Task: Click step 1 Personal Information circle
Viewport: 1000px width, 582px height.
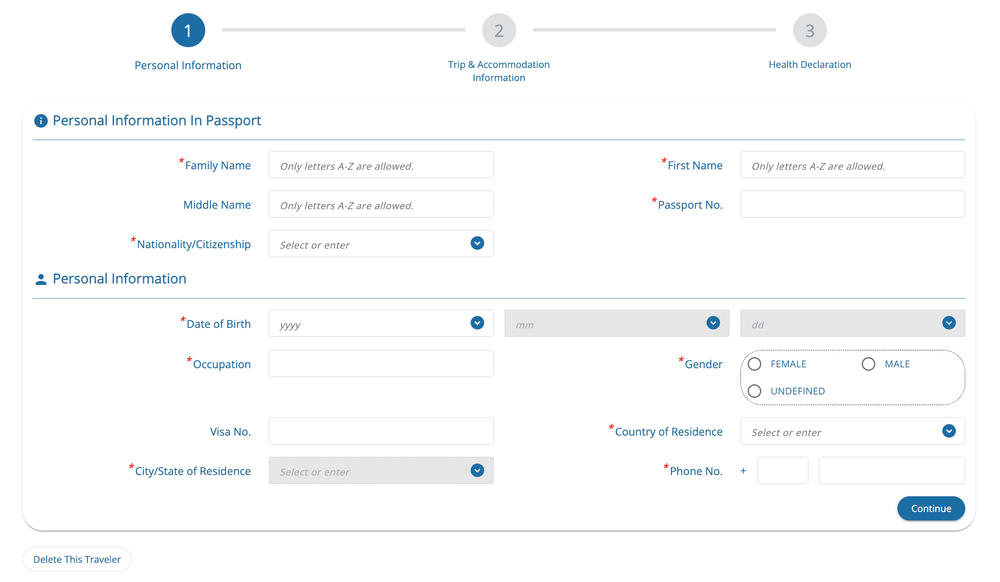Action: click(188, 30)
